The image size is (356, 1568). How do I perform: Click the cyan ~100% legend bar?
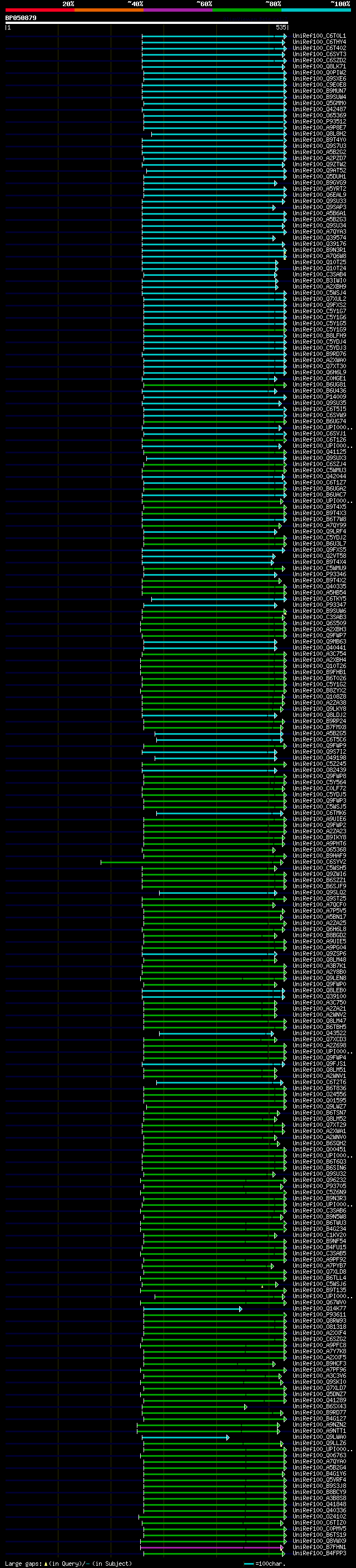(x=316, y=11)
